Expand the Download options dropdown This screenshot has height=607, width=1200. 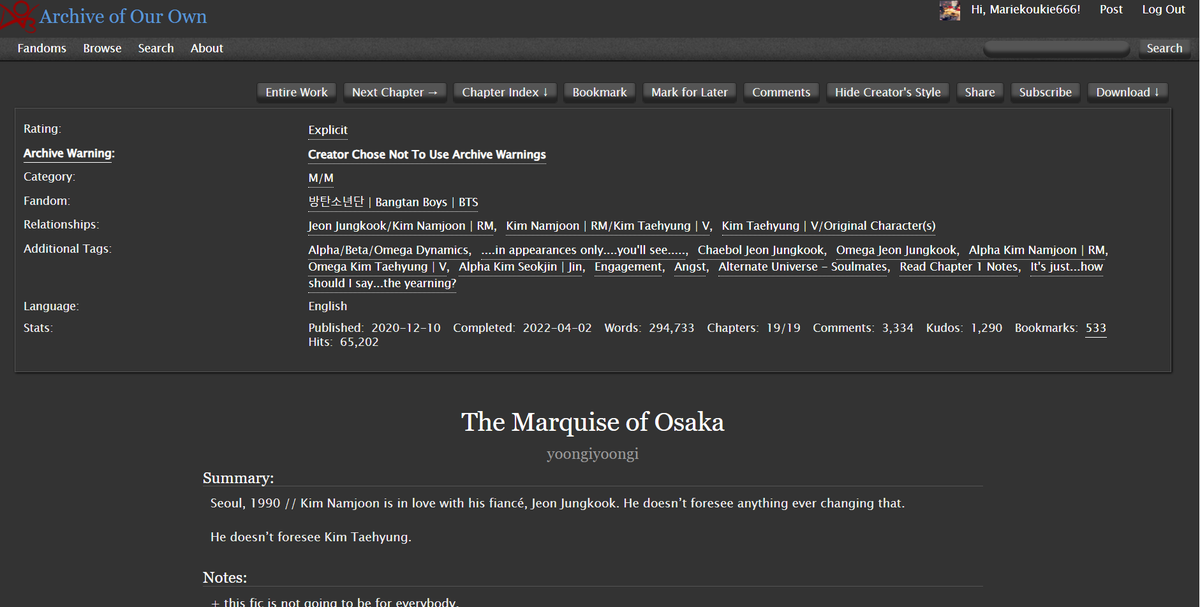[x=1128, y=92]
